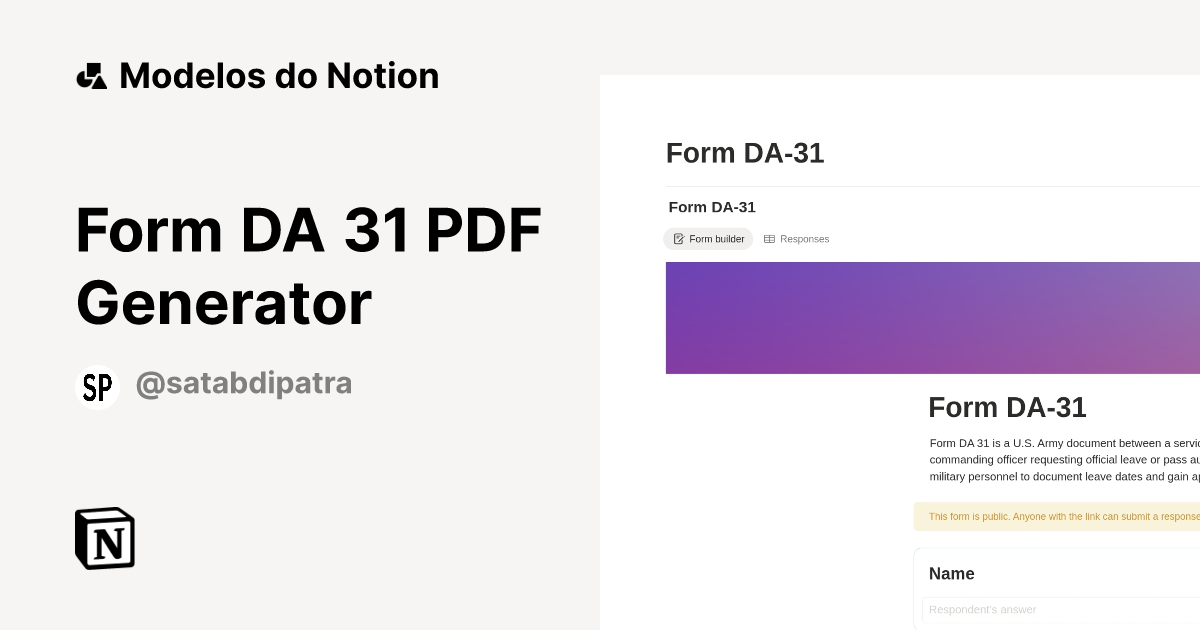The width and height of the screenshot is (1200, 630).
Task: Click the edit icon inside the Form builder pill
Action: coord(678,239)
